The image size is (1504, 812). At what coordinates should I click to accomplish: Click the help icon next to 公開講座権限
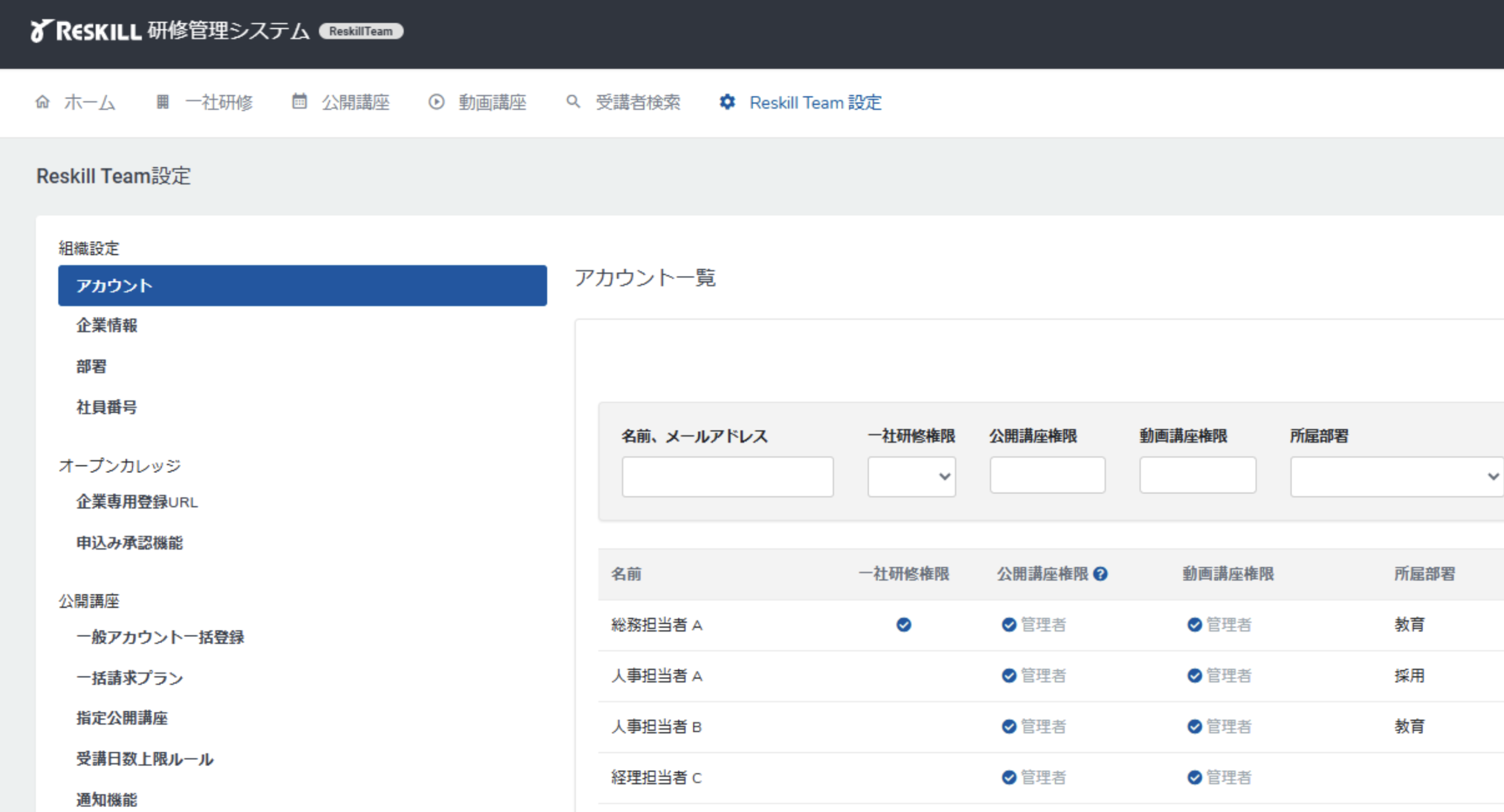(x=1101, y=574)
